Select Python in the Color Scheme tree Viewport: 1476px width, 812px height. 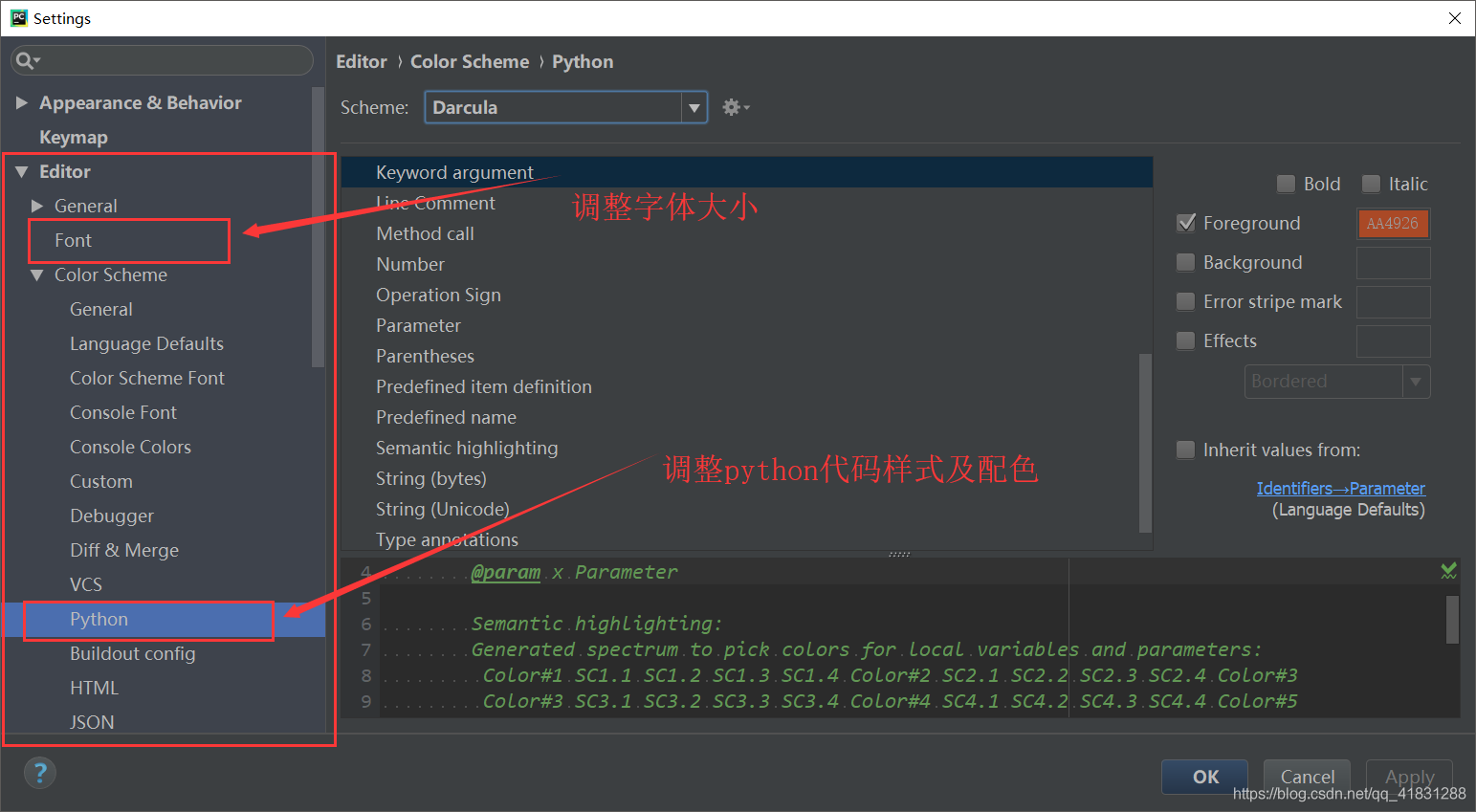[x=99, y=619]
